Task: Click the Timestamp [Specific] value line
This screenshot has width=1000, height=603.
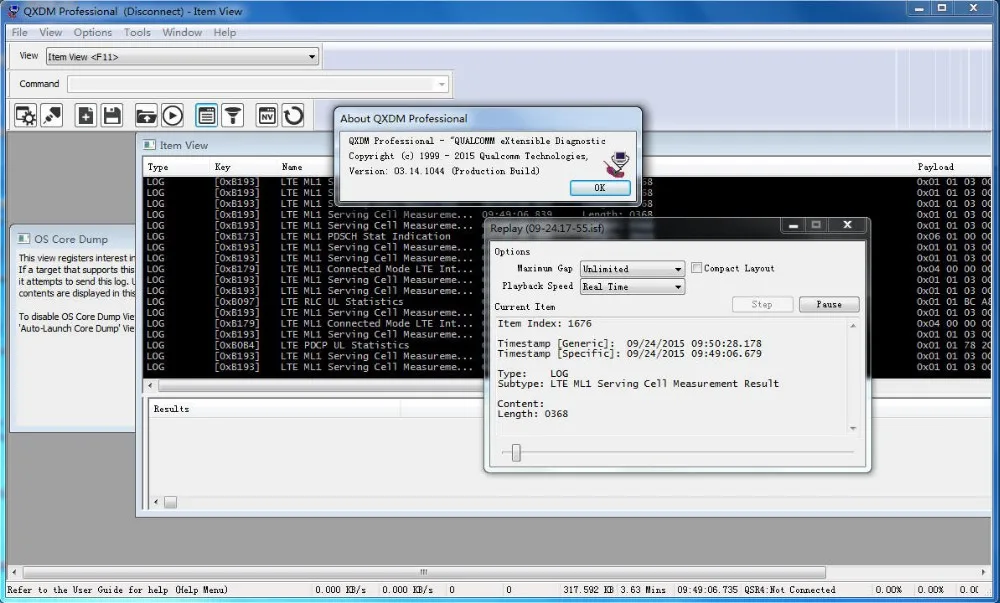Action: click(x=629, y=353)
